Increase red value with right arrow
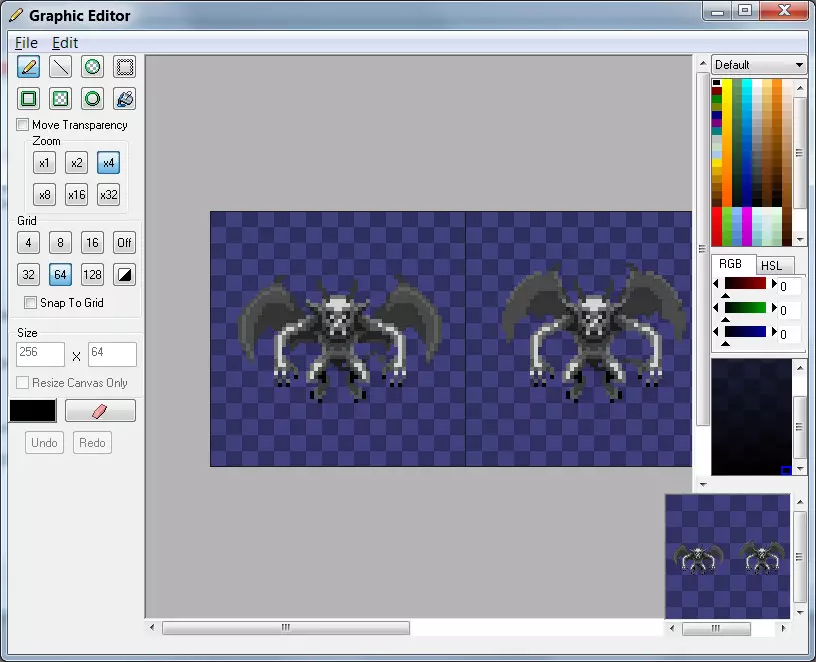The height and width of the screenshot is (662, 816). (772, 285)
